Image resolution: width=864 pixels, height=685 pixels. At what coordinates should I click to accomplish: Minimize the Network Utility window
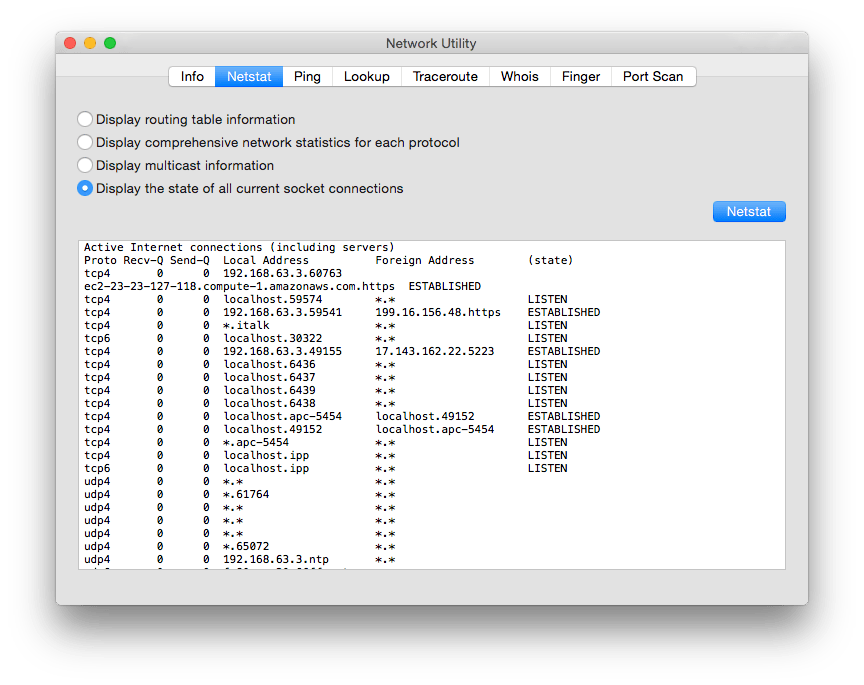point(91,43)
